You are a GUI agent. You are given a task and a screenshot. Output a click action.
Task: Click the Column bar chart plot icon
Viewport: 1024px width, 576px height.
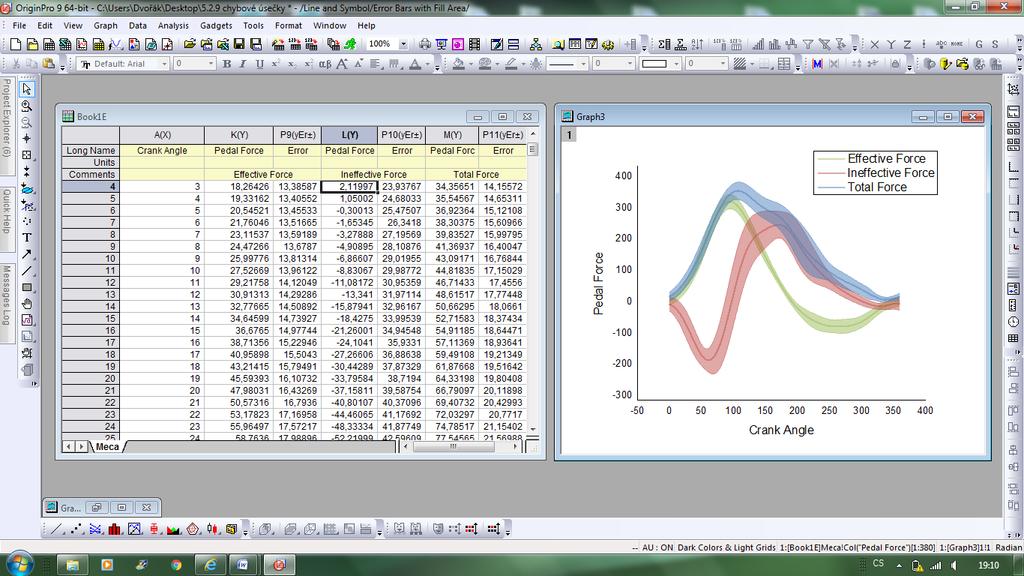coord(115,529)
